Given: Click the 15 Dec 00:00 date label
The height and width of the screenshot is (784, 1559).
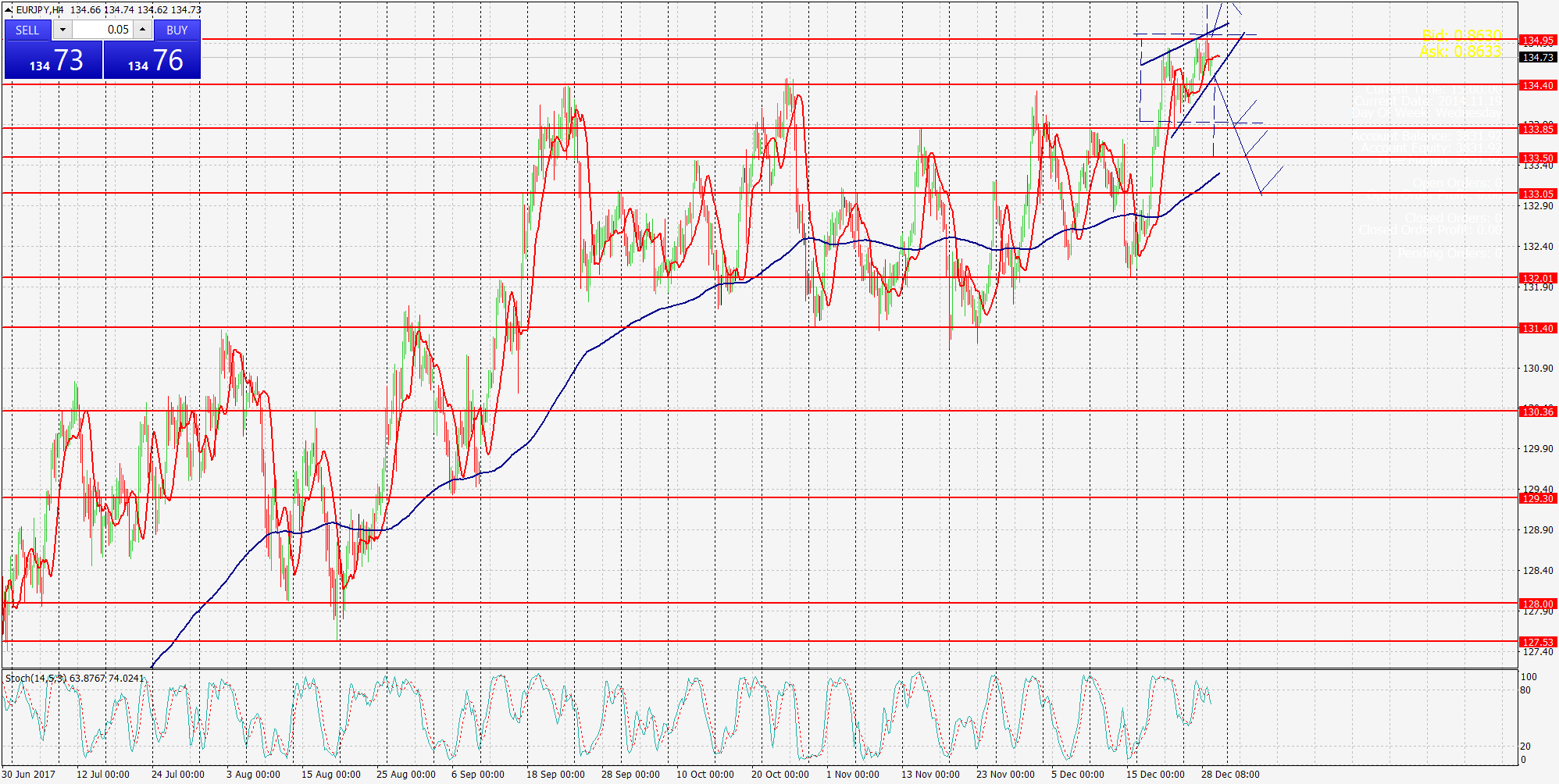Looking at the screenshot, I should (x=1155, y=775).
